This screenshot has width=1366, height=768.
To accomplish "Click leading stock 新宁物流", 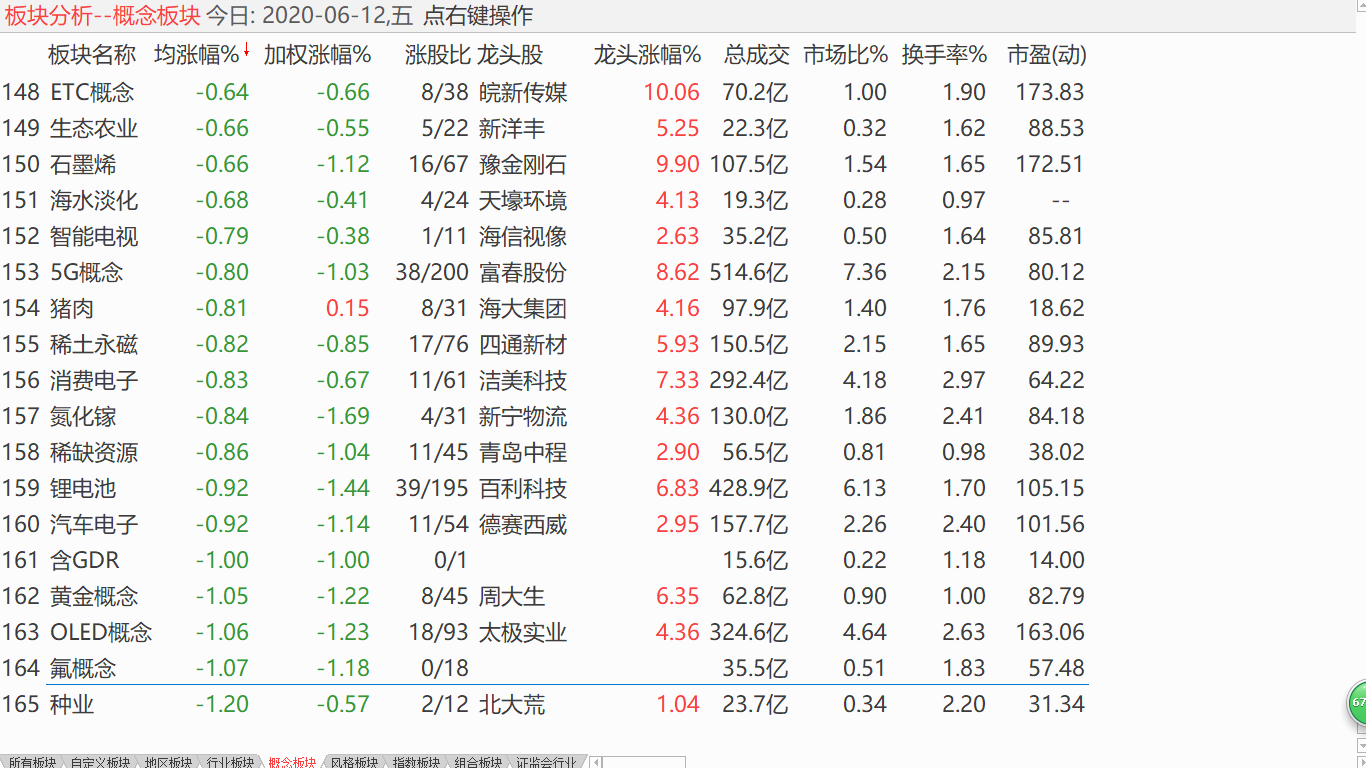I will point(523,416).
